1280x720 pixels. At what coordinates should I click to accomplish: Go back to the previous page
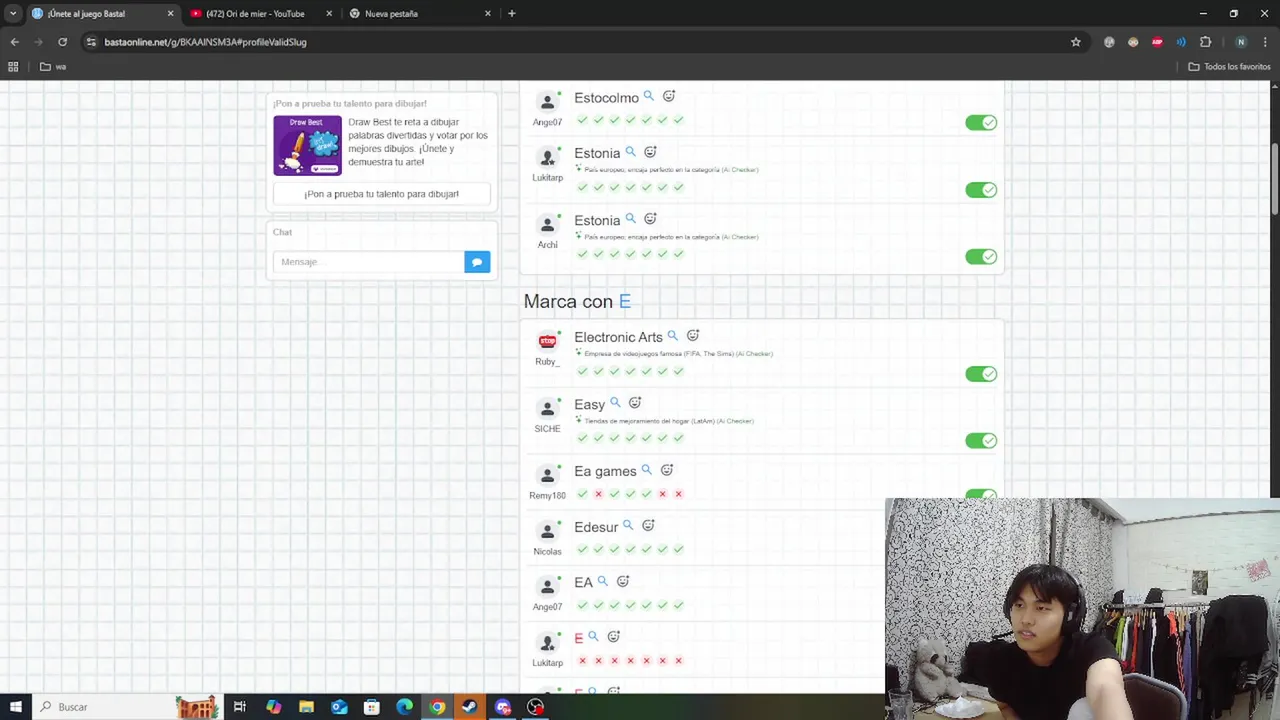click(x=14, y=42)
